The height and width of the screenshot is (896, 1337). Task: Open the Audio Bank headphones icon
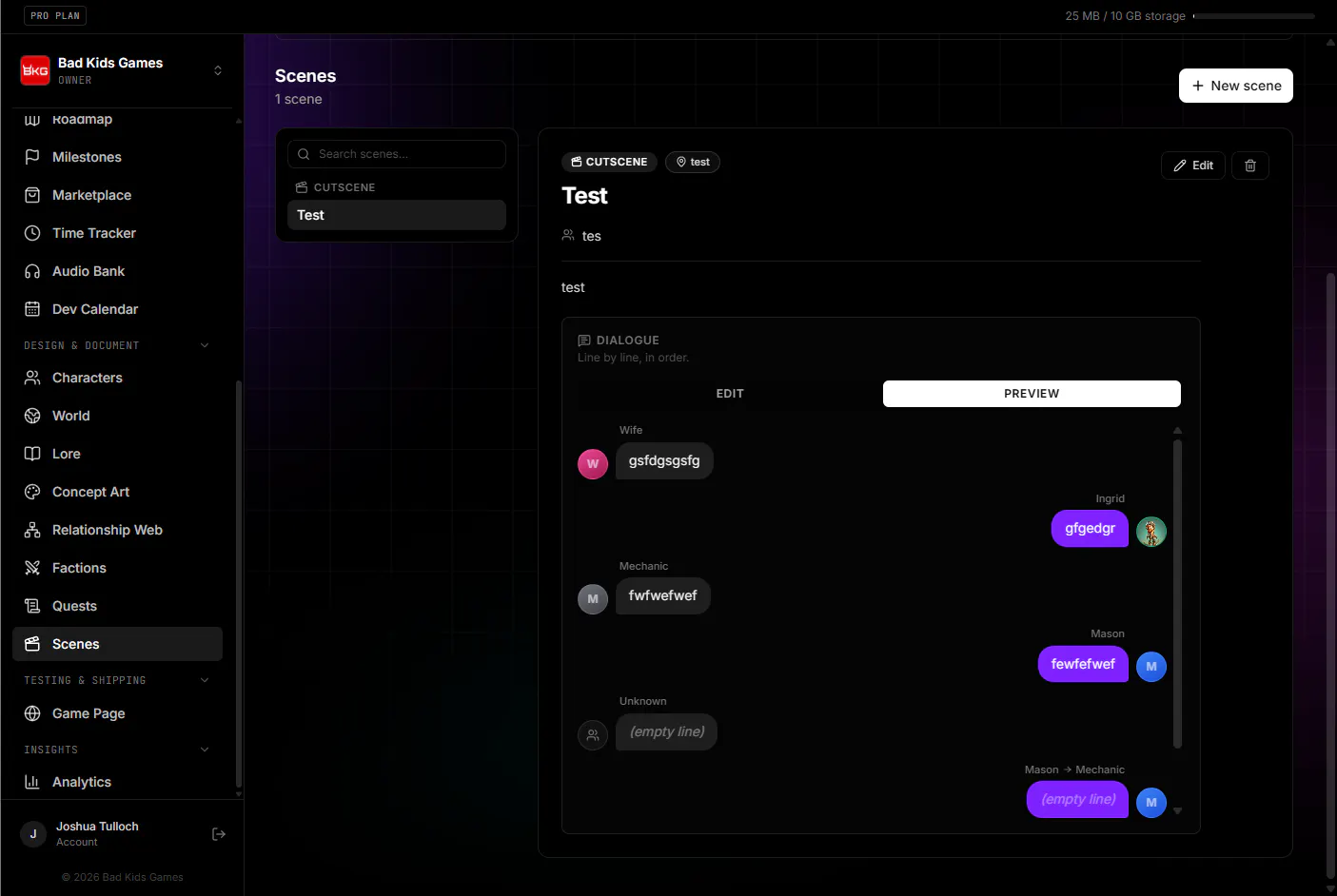pos(32,271)
